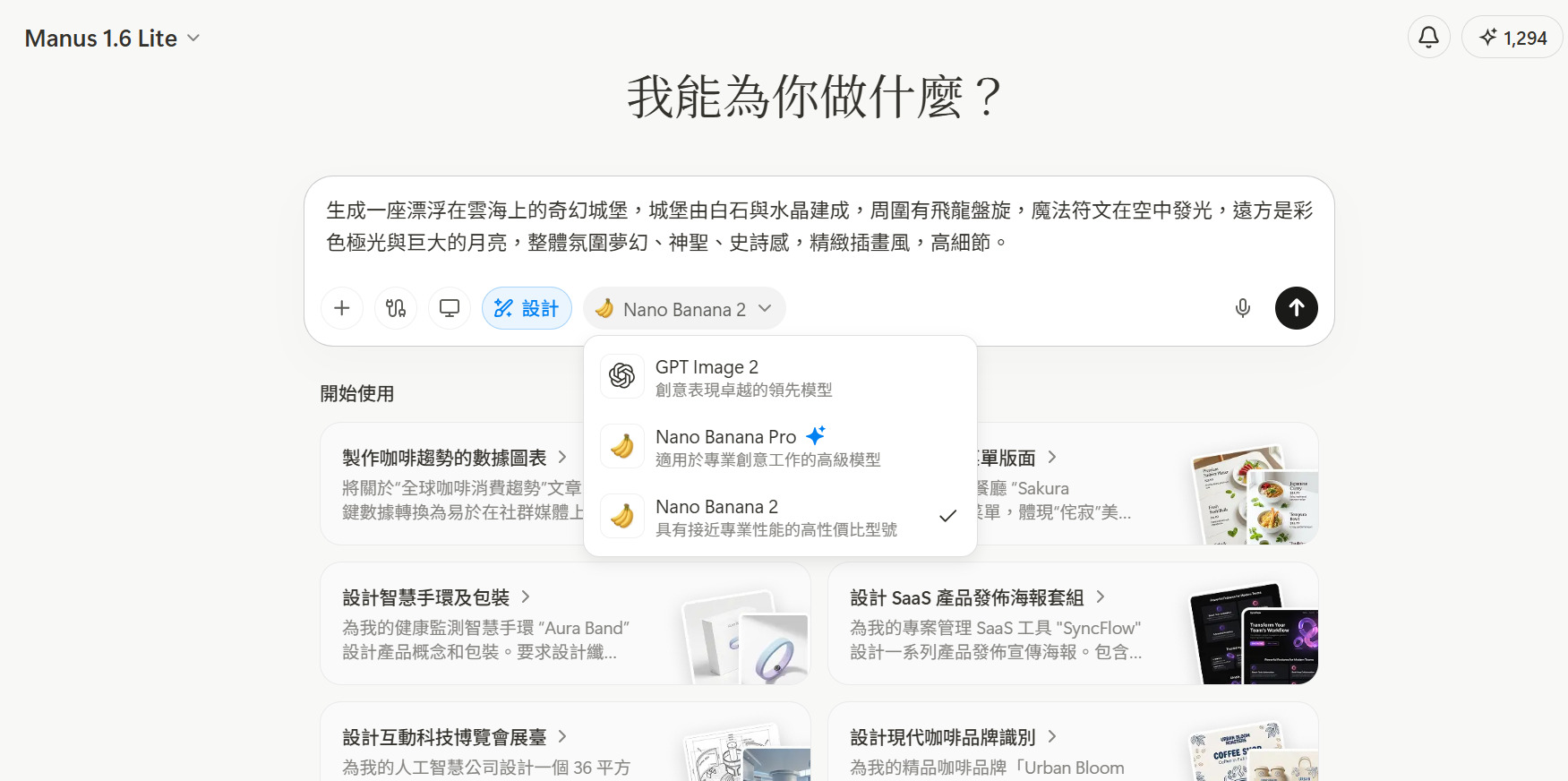Open the 設計智慧手環及包裝 suggestion
Screen dimensions: 1568x781
565,623
